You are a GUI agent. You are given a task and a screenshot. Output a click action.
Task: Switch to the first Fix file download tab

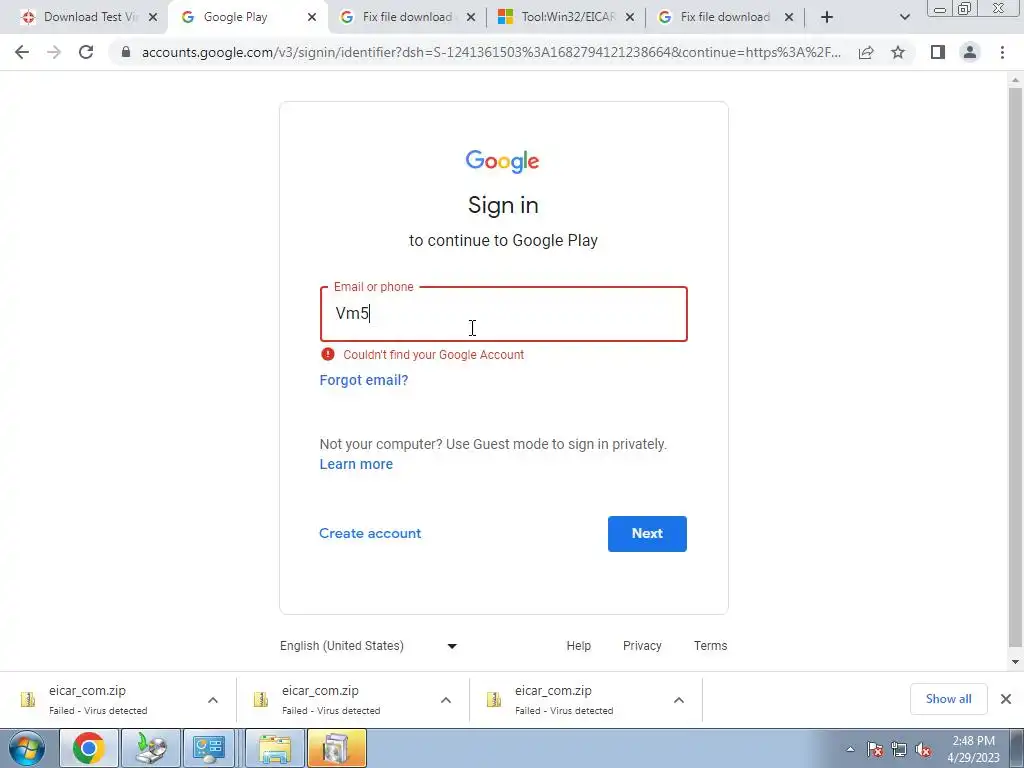(407, 18)
